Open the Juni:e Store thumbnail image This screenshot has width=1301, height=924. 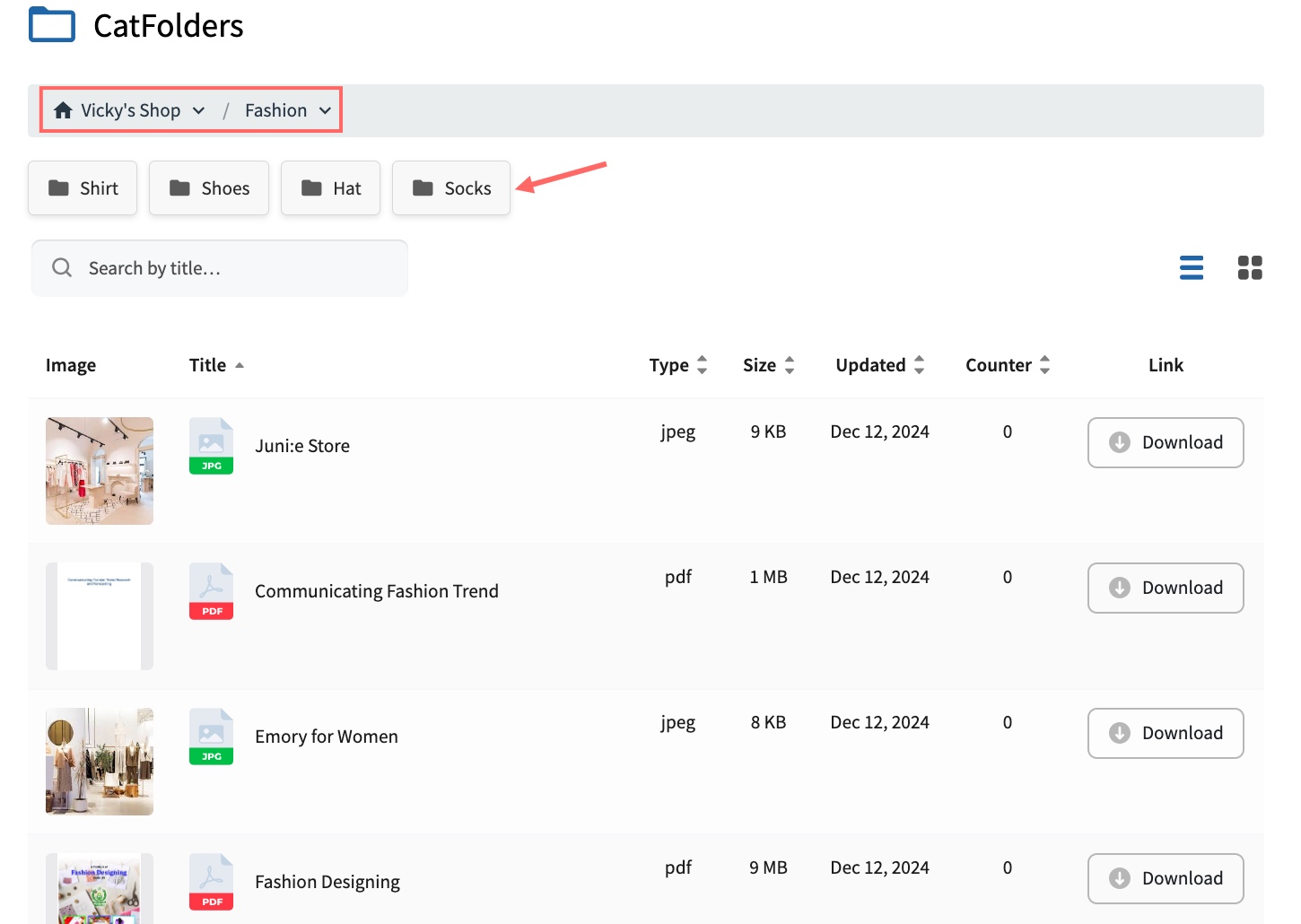click(x=100, y=471)
